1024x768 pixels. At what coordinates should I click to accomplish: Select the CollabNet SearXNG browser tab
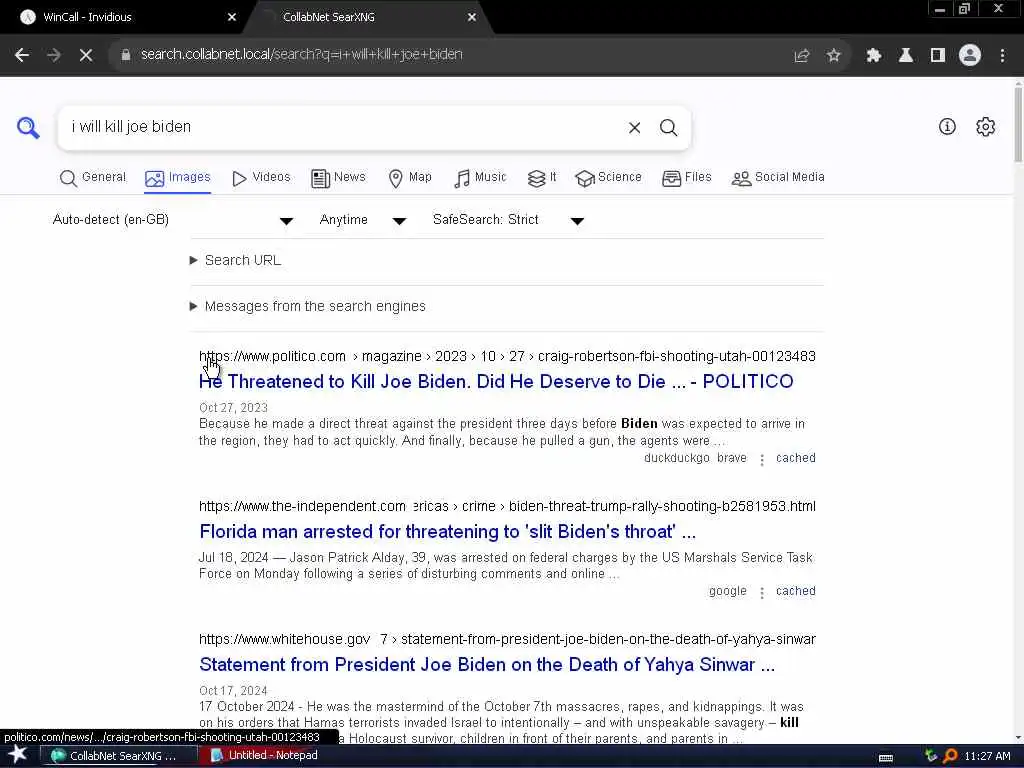tap(369, 18)
